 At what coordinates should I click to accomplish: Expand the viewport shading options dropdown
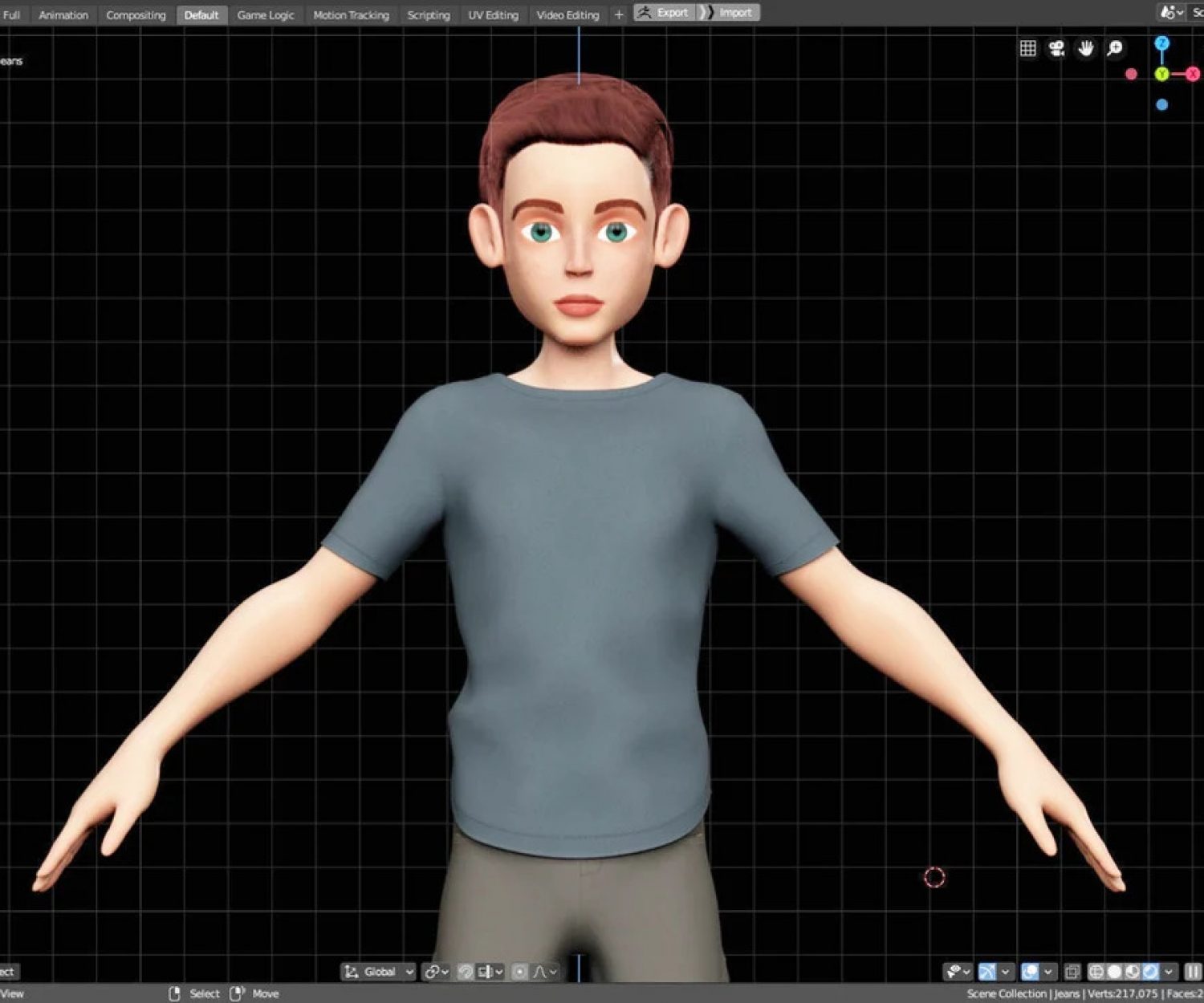coord(1169,972)
